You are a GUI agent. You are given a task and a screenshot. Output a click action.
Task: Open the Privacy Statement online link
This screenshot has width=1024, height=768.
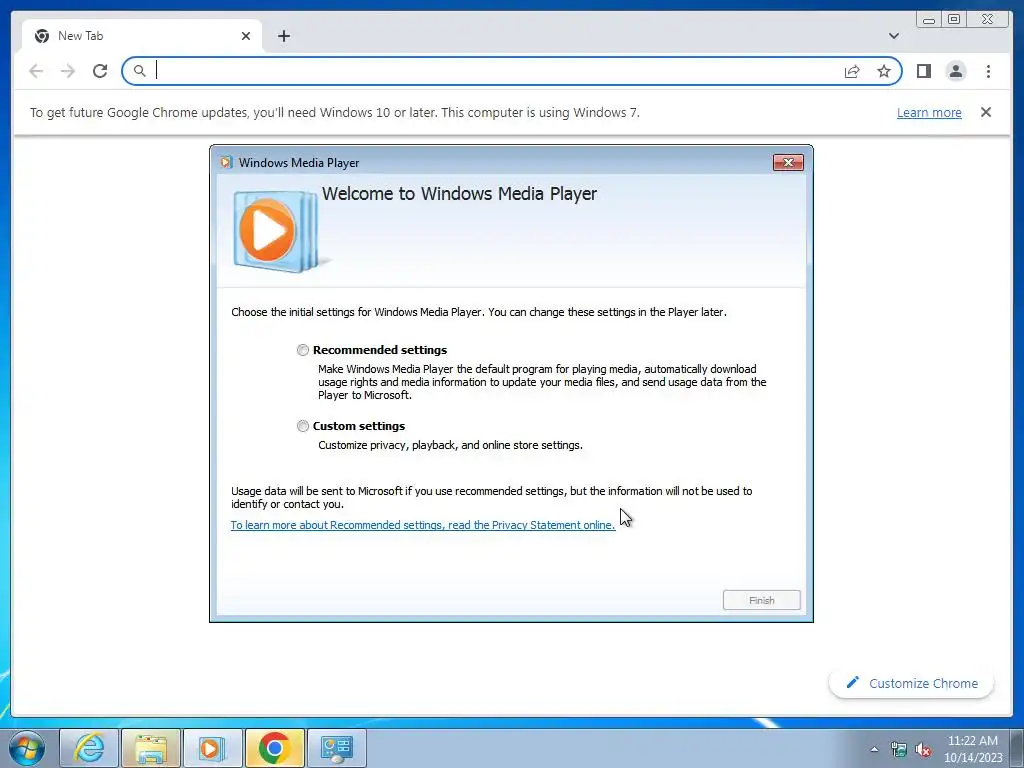pos(423,525)
